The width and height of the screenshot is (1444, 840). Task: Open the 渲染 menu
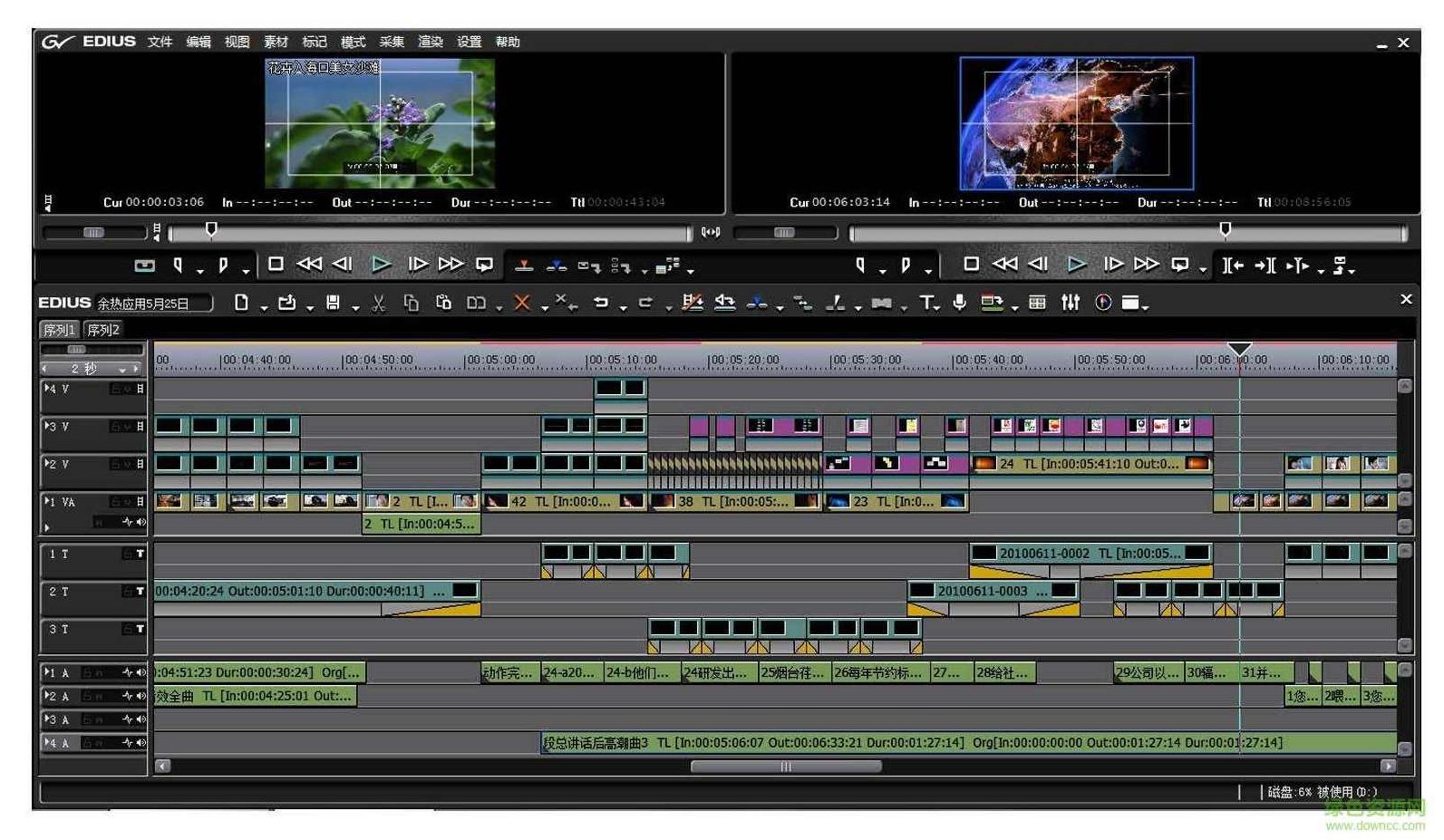pos(431,42)
